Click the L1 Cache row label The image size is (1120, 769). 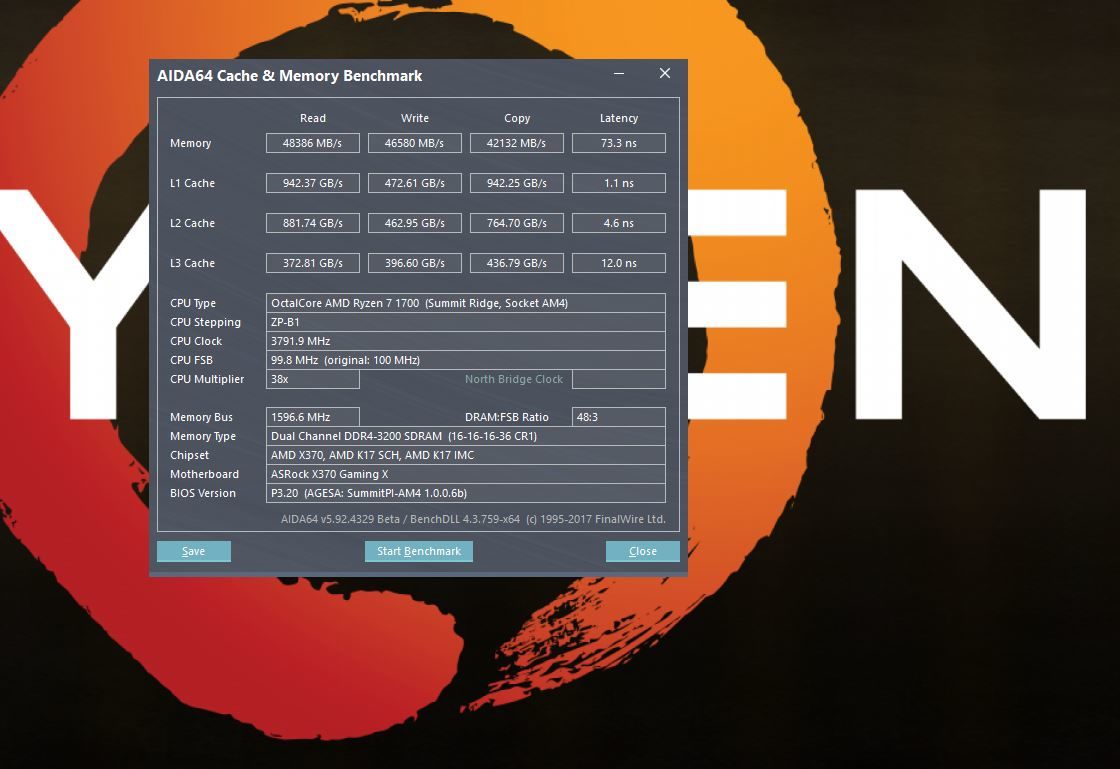click(192, 183)
